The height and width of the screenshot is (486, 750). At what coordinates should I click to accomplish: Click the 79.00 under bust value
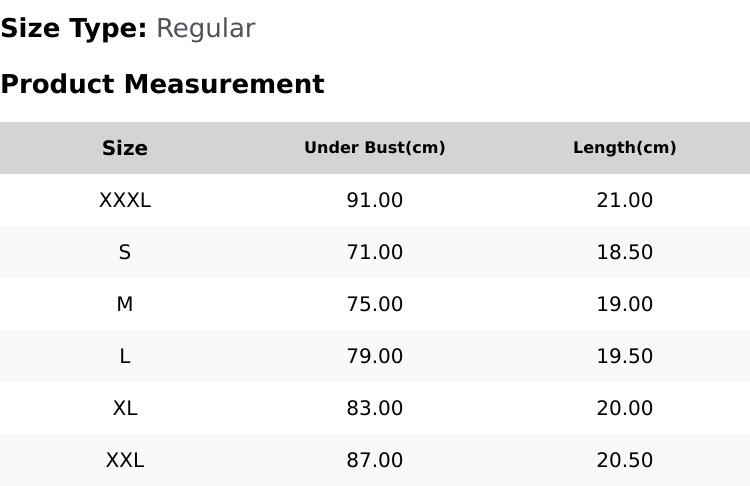375,356
